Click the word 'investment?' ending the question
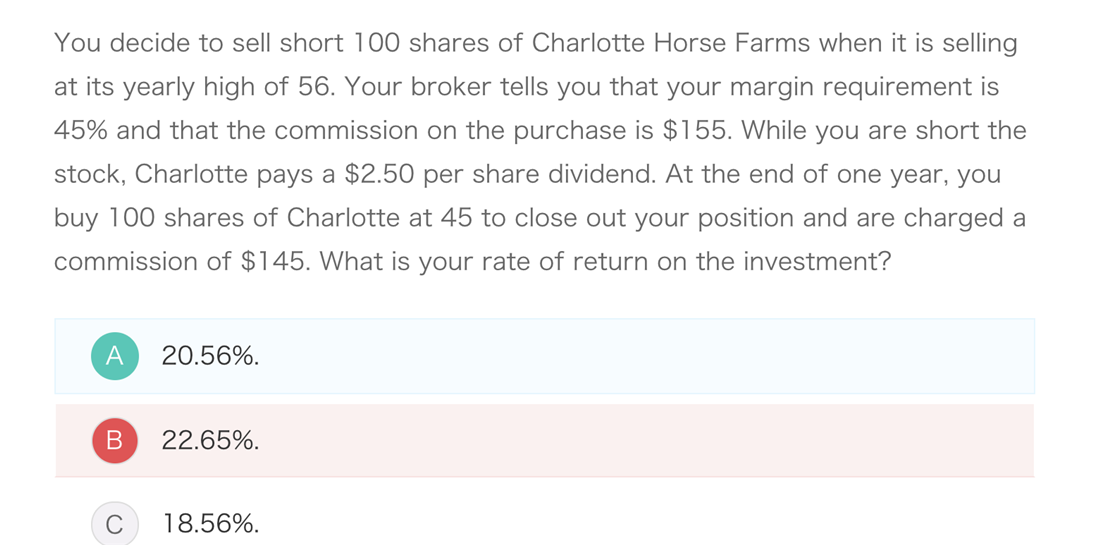This screenshot has height=545, width=1100. pos(816,262)
